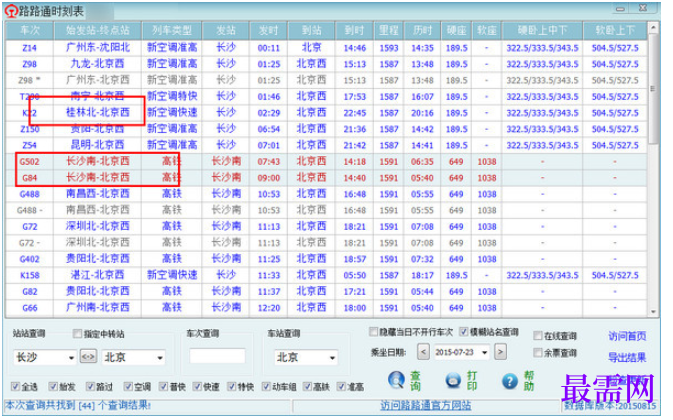This screenshot has height=420, width=673.
Task: Open the 乘坐日期 2015-07-23 date dropdown
Action: click(485, 353)
